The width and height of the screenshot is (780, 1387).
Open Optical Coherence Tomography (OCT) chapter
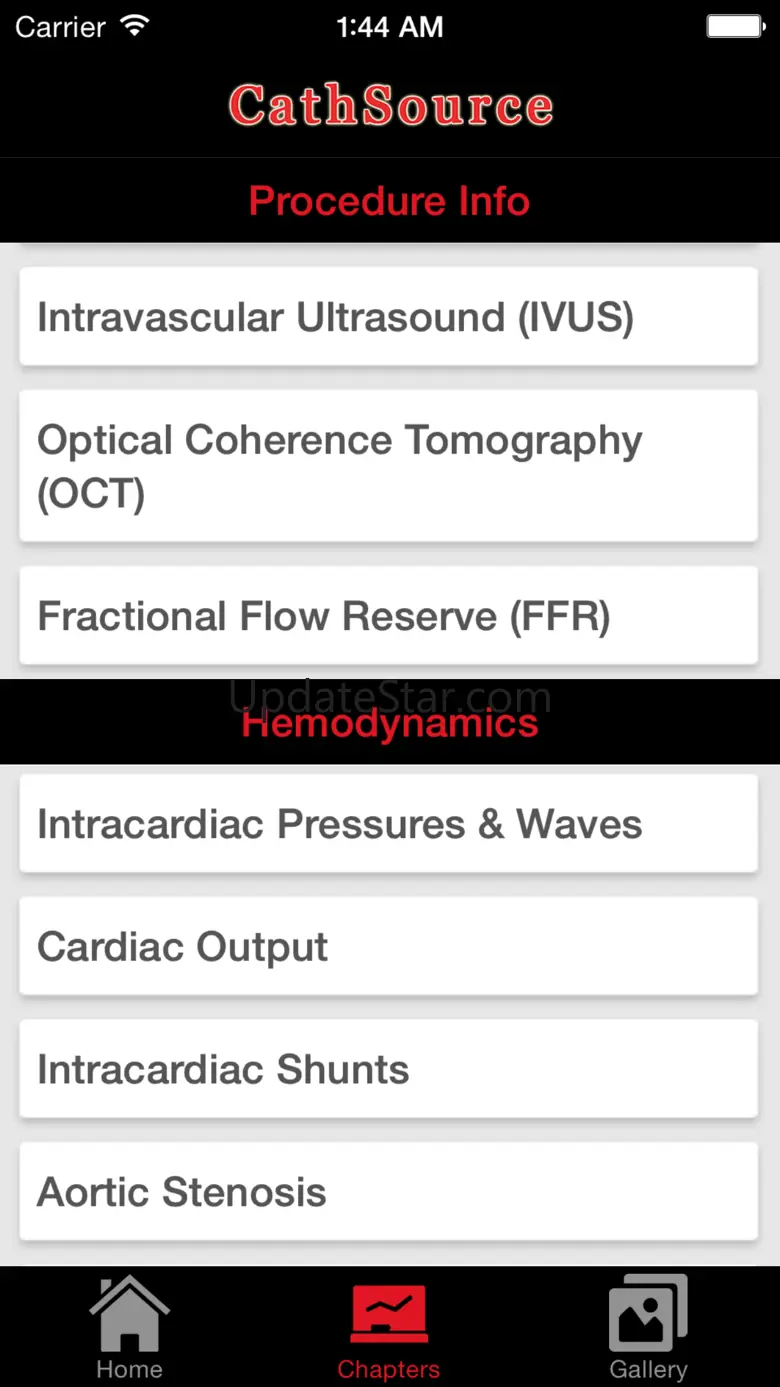click(388, 466)
